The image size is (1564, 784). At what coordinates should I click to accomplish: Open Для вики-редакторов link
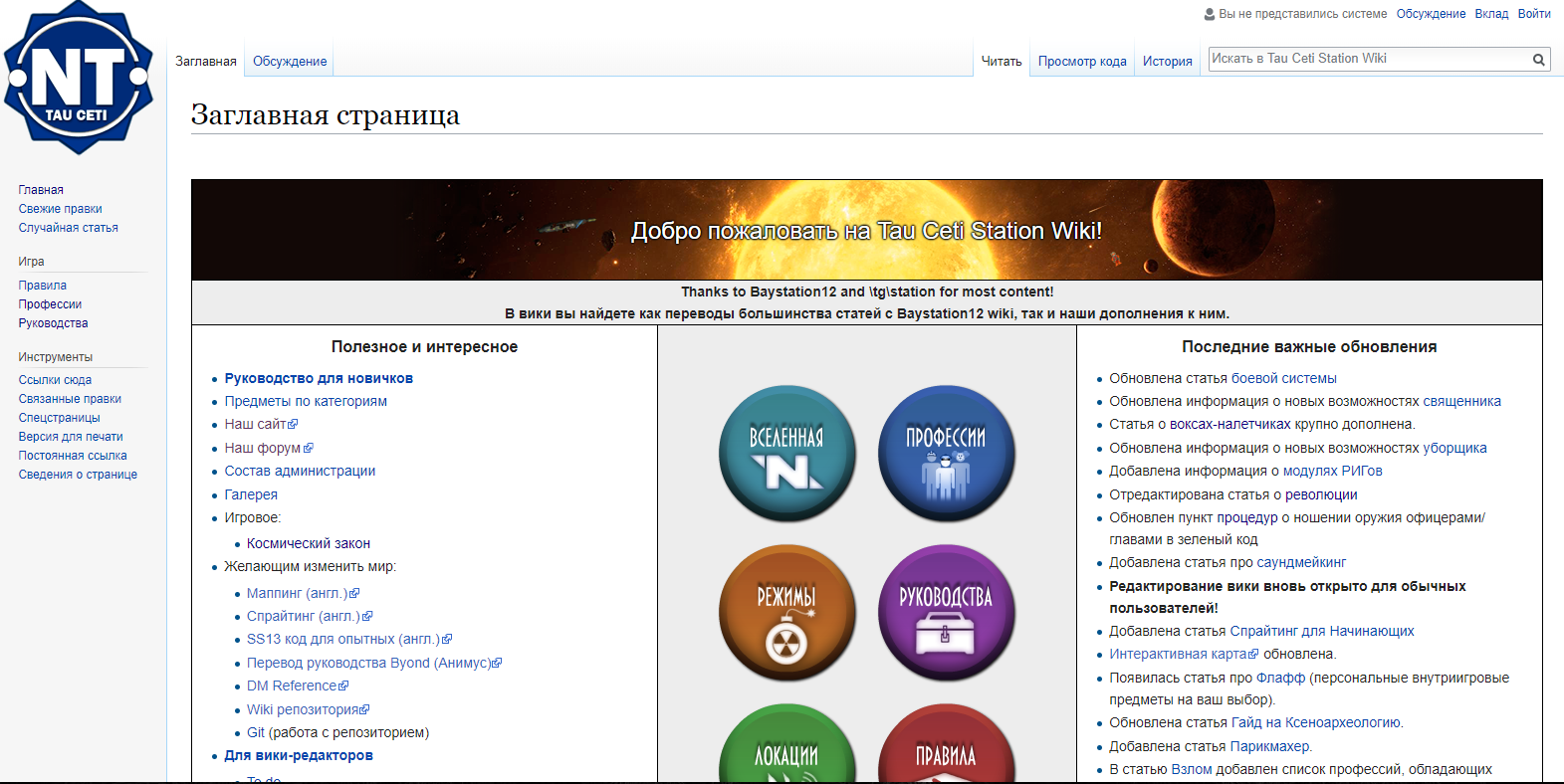coord(299,755)
